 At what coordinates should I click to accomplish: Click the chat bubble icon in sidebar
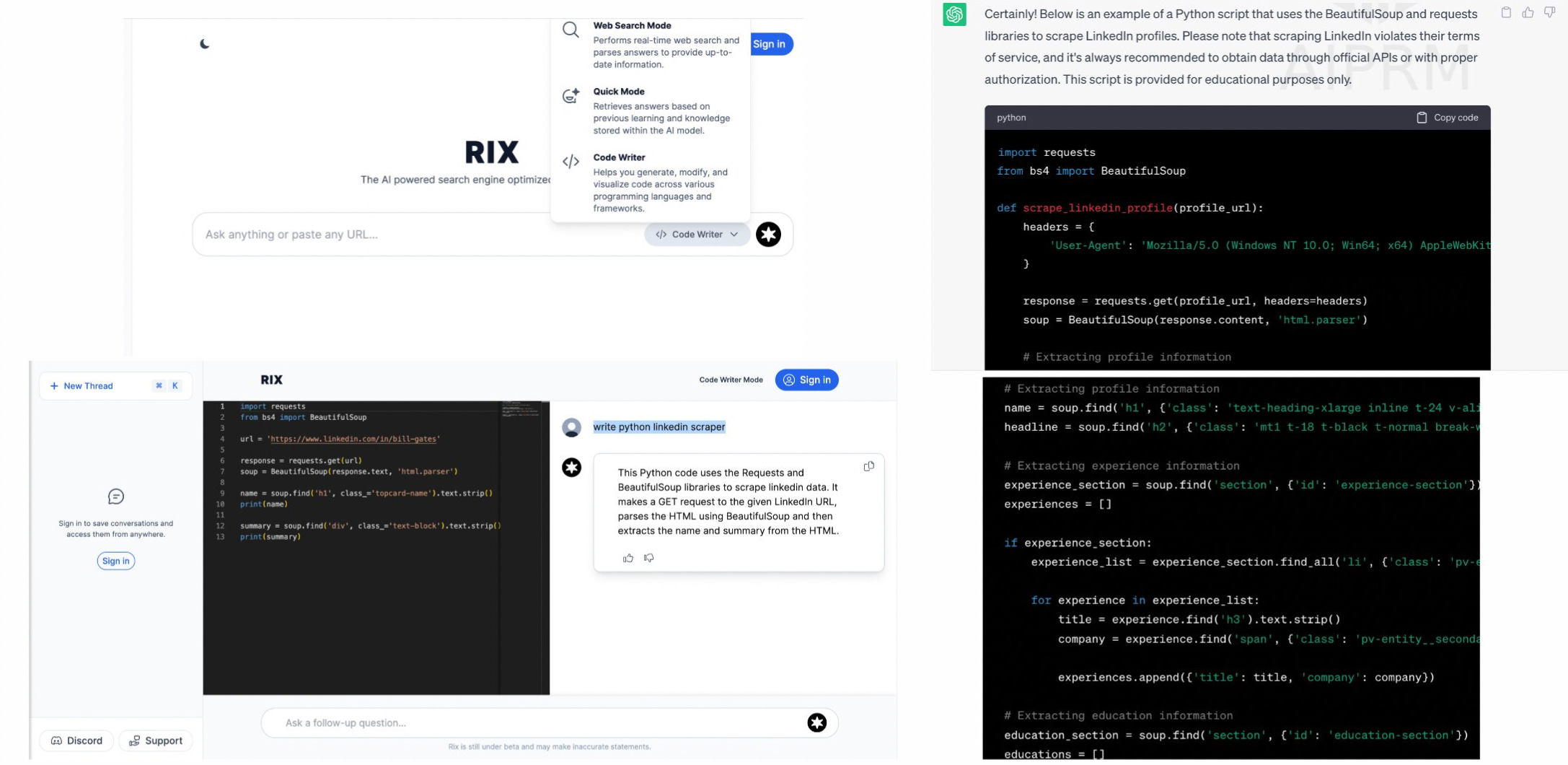coord(116,497)
